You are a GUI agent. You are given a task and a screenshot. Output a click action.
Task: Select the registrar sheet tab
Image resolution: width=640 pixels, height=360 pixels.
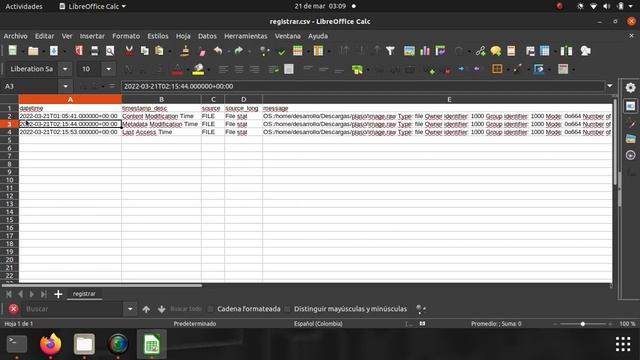click(84, 294)
